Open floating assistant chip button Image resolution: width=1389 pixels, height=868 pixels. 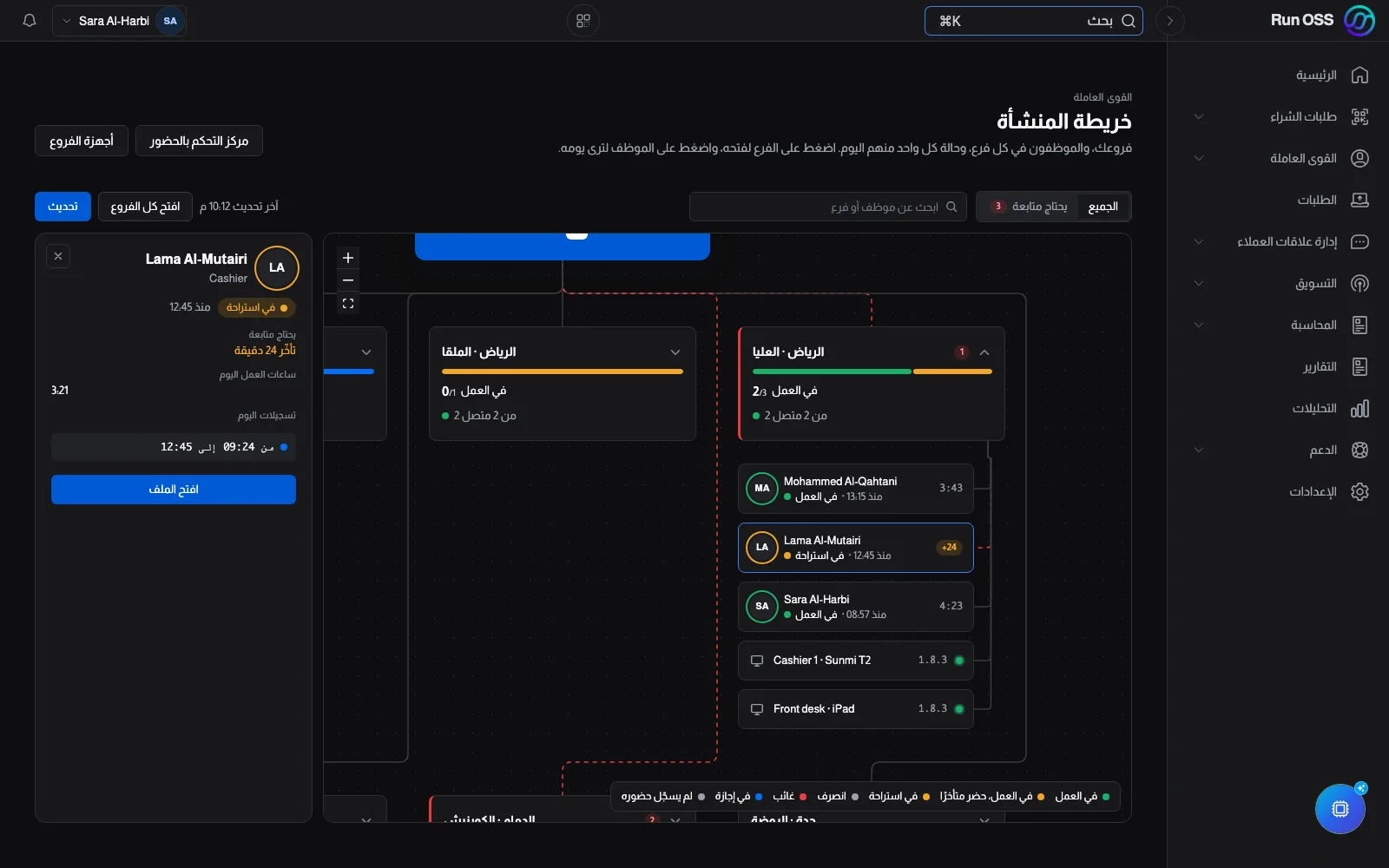point(1340,809)
